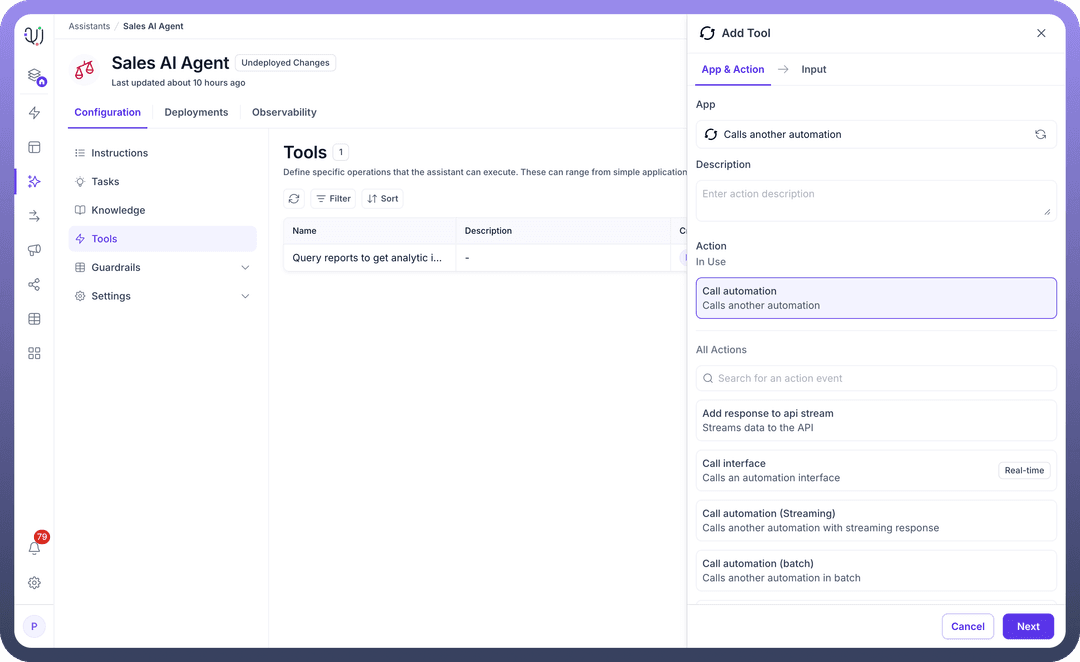
Task: Refresh the app selector in Add Tool panel
Action: point(1040,135)
